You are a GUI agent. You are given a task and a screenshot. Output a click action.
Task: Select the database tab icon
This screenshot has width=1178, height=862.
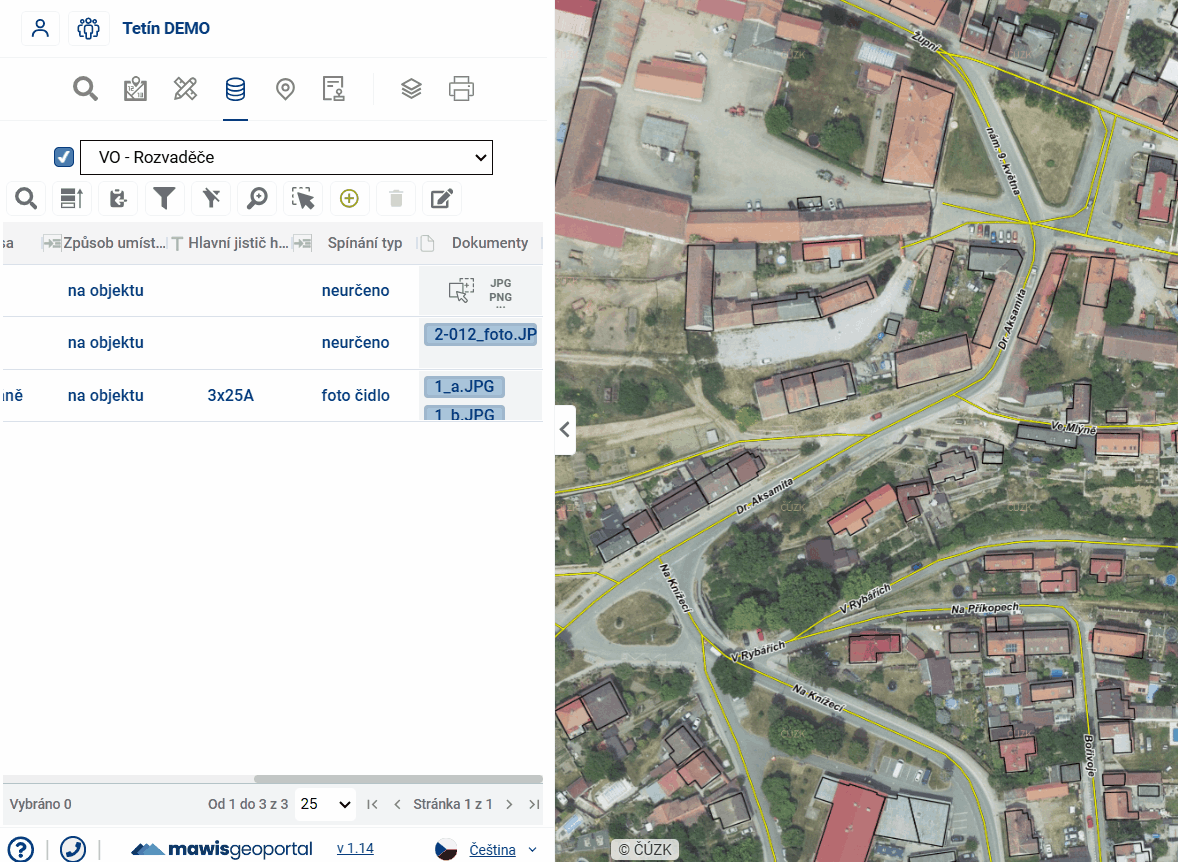235,89
